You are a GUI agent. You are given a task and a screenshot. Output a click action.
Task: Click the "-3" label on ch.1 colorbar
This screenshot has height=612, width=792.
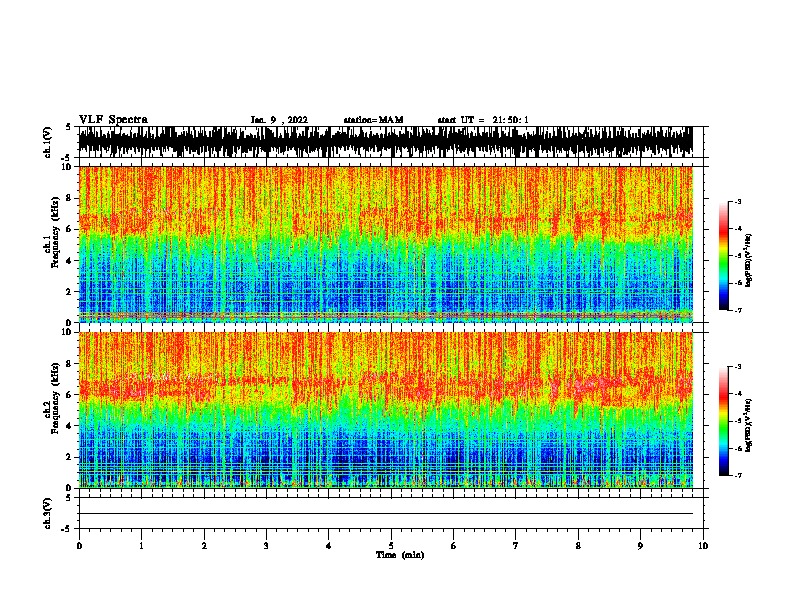click(737, 202)
